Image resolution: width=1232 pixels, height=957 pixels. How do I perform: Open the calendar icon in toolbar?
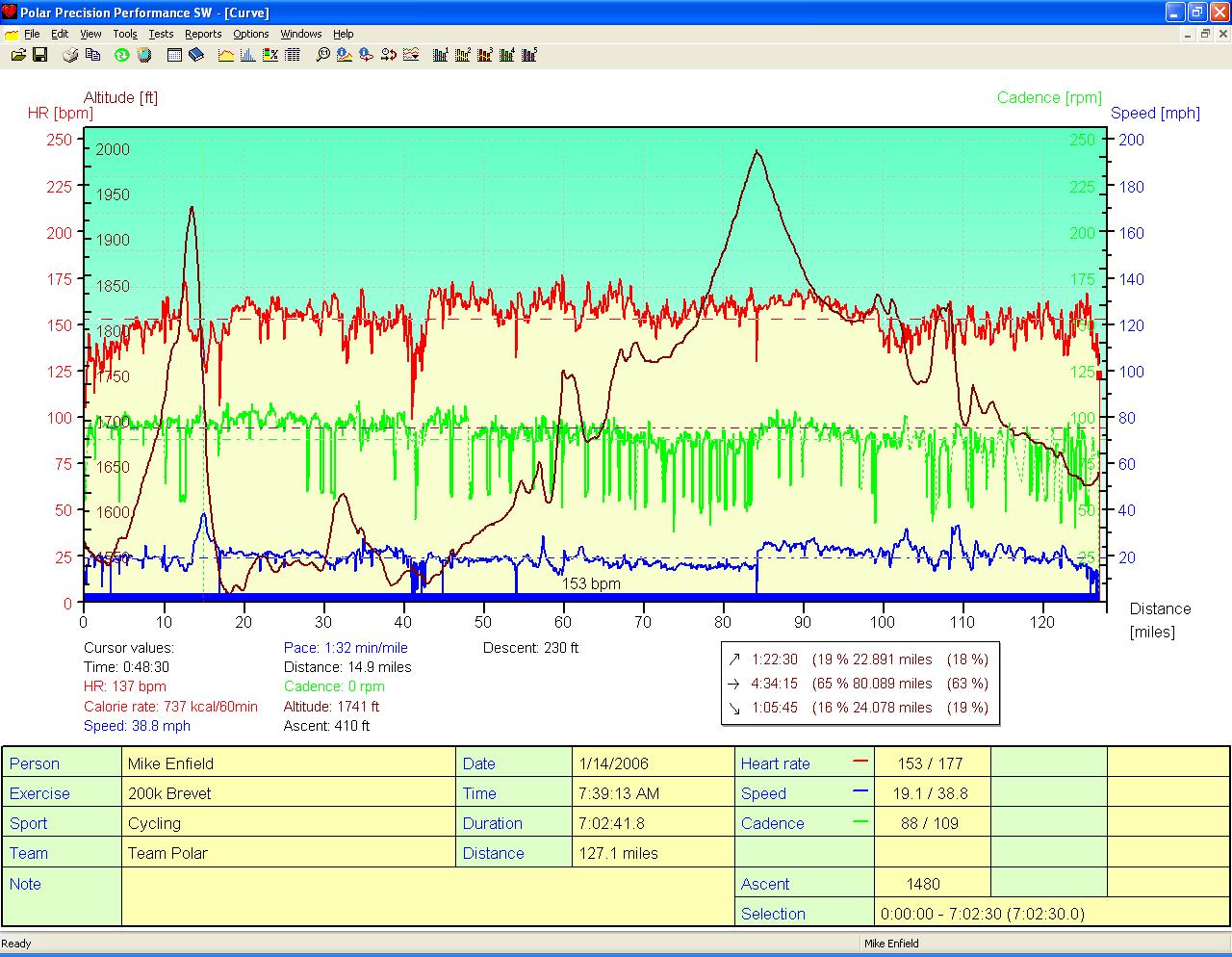pyautogui.click(x=174, y=55)
